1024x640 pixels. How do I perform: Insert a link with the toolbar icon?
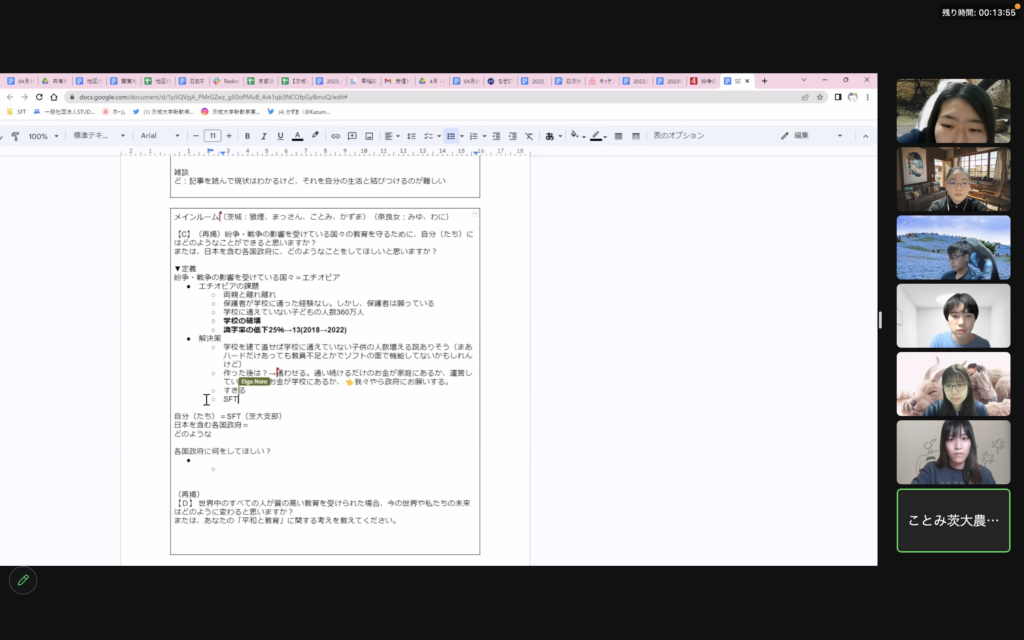335,136
